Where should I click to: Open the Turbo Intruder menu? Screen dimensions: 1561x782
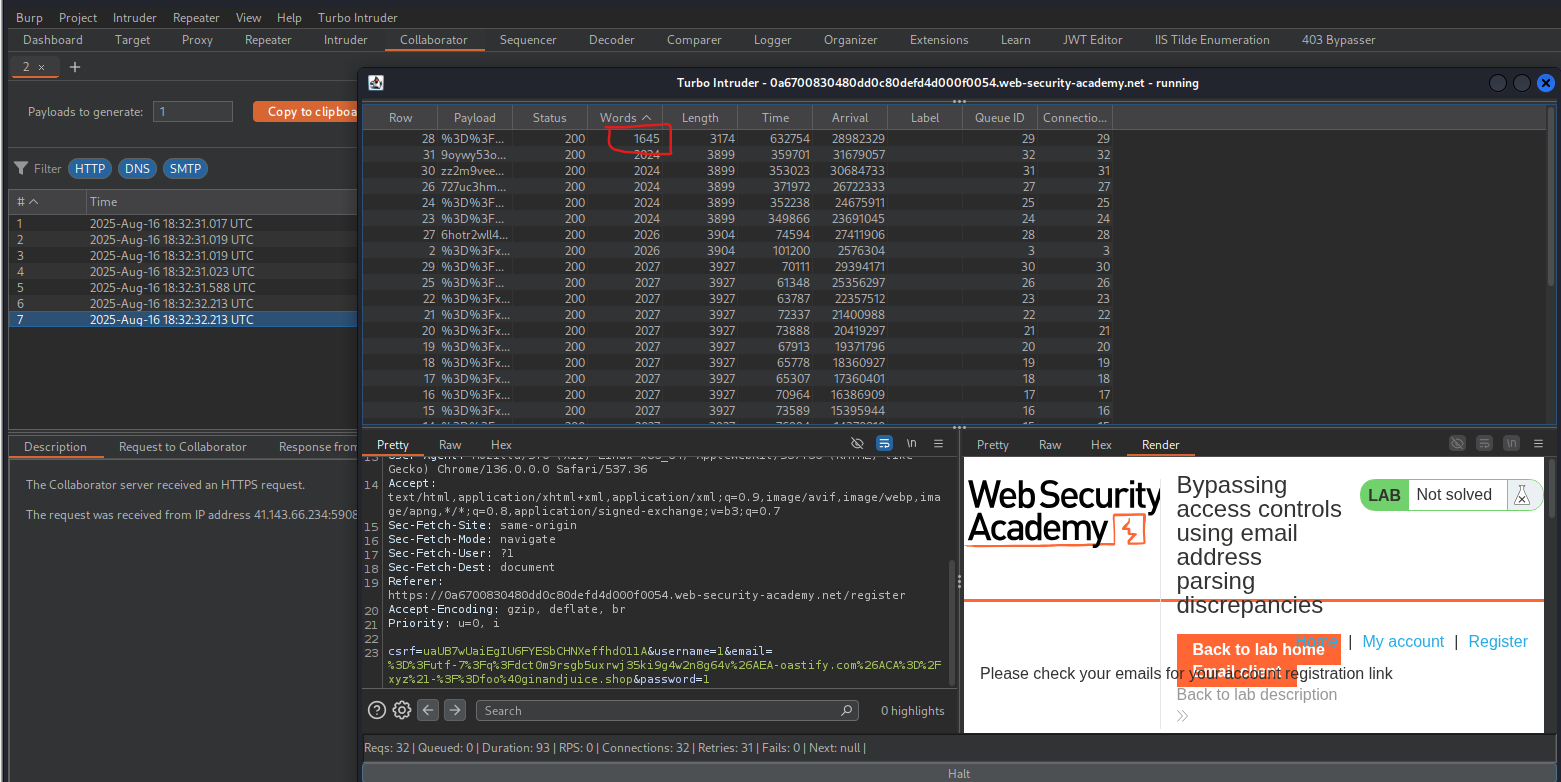click(x=357, y=17)
